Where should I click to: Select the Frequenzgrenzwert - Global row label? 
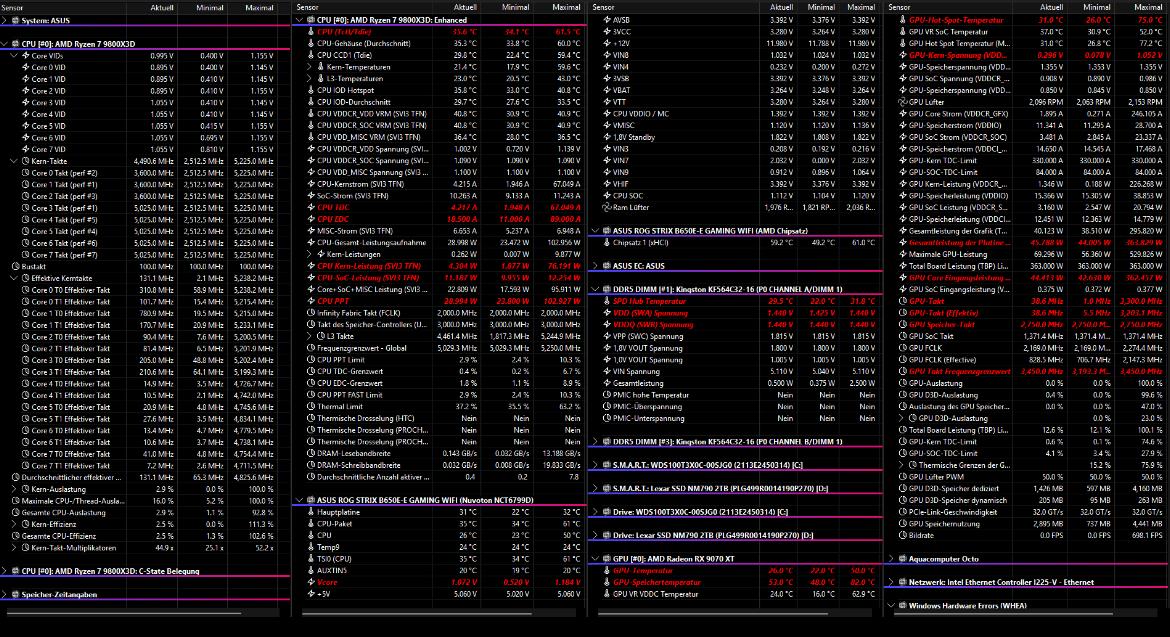361,348
